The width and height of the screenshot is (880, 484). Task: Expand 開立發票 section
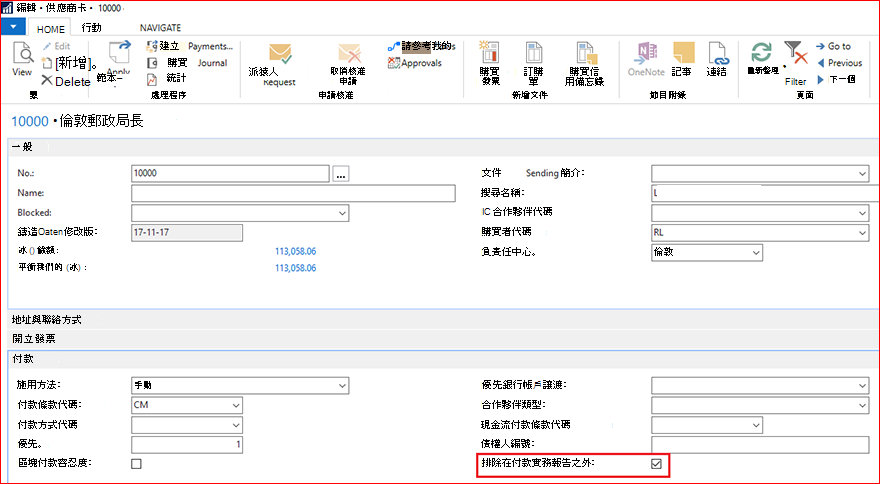click(443, 339)
